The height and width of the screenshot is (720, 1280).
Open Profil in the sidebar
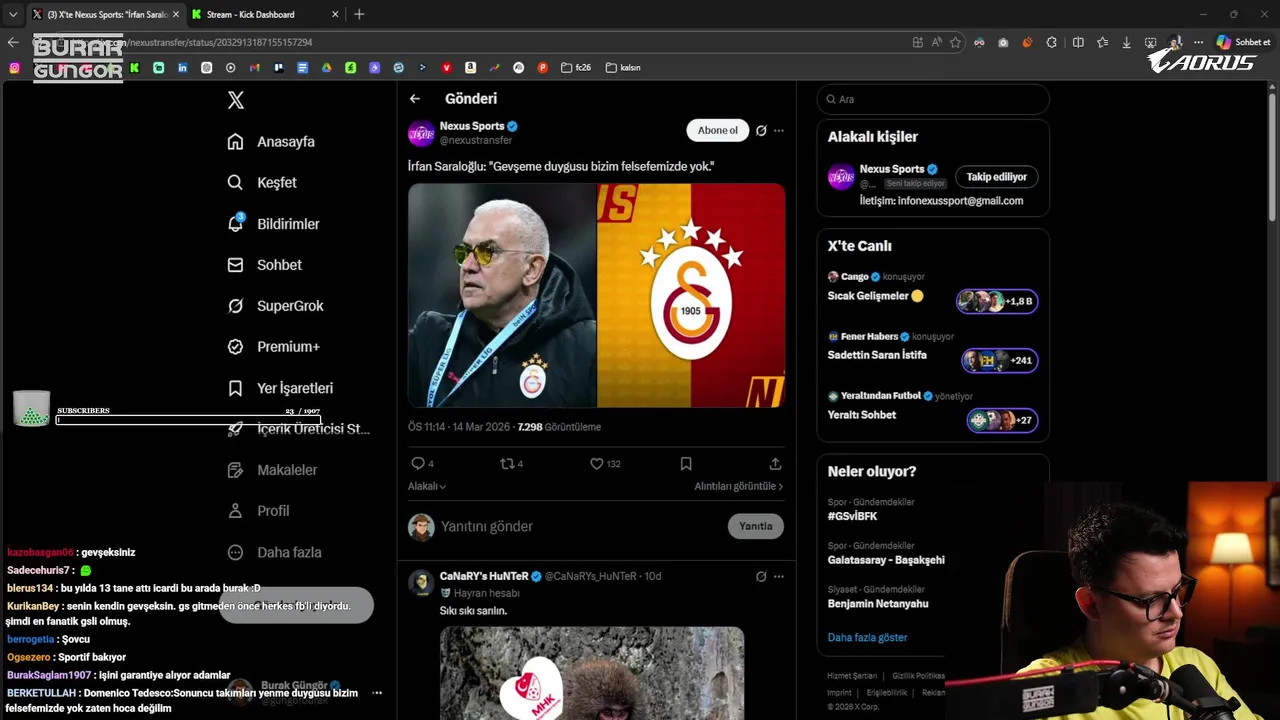pos(258,511)
